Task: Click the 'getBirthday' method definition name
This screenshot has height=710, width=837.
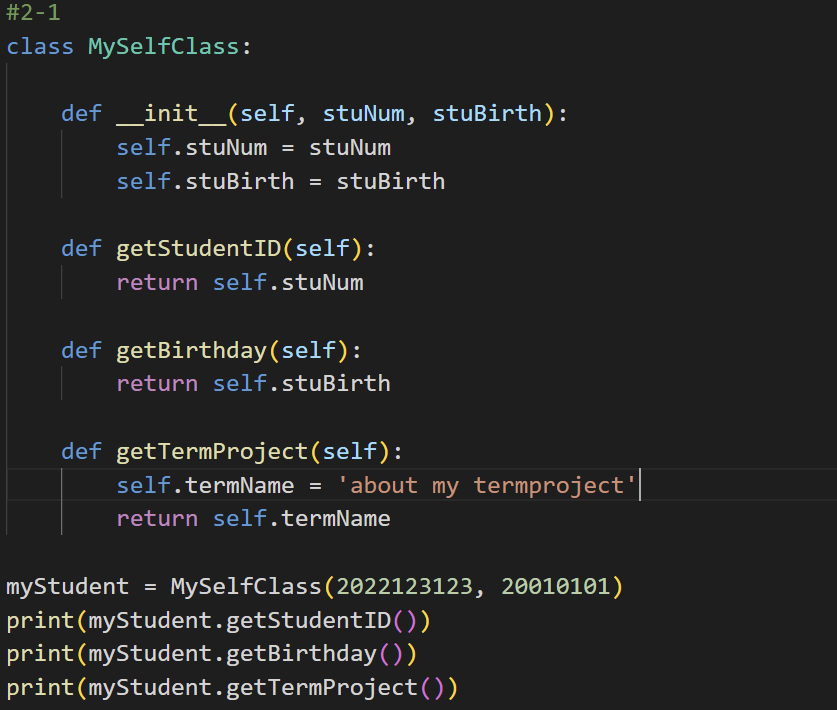Action: click(x=191, y=351)
